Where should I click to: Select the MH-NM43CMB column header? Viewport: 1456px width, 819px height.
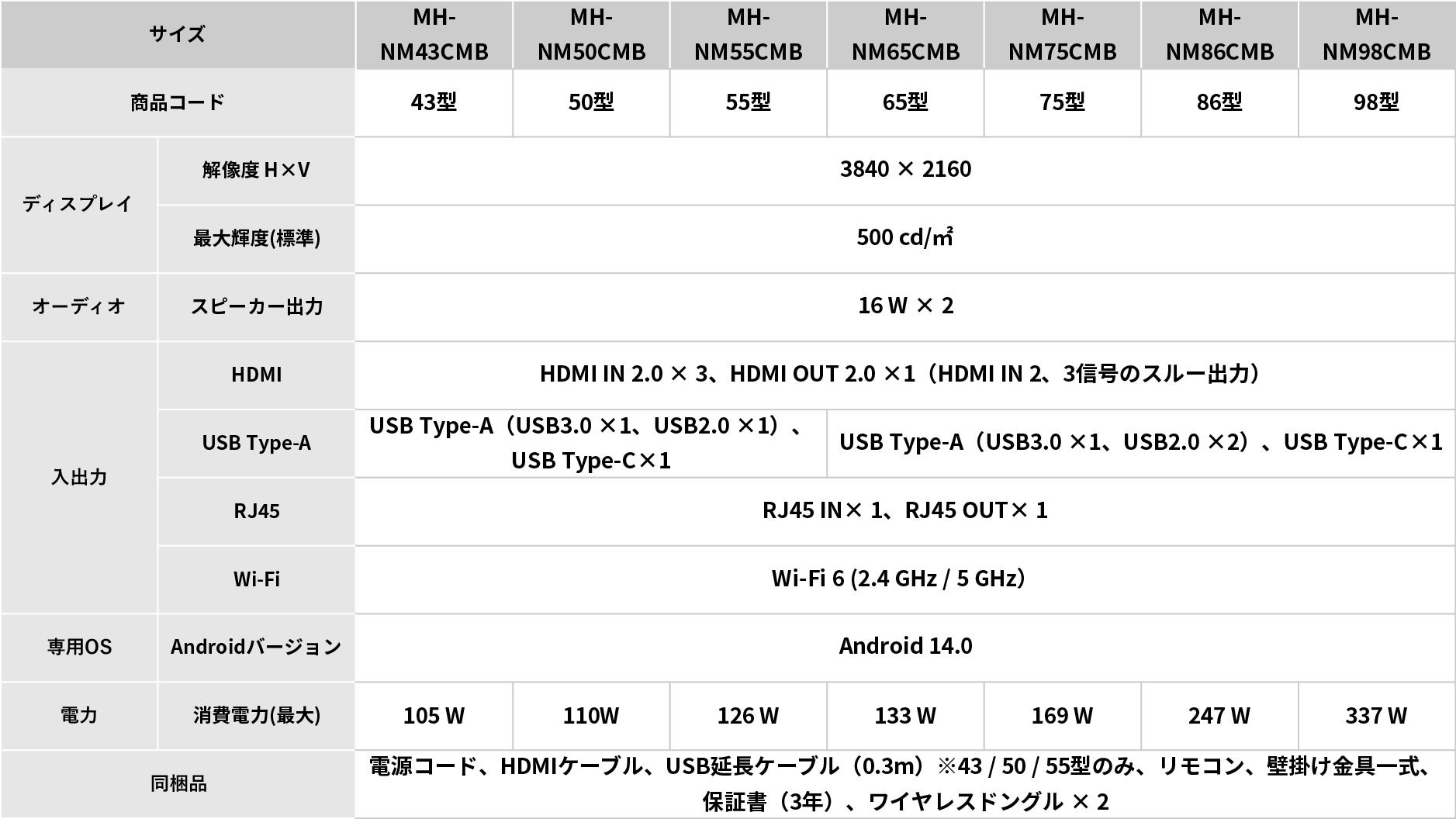pyautogui.click(x=434, y=35)
